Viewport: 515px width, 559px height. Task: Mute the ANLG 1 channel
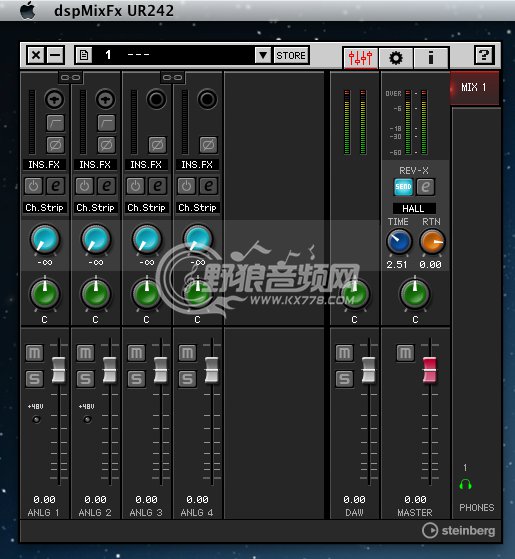(34, 353)
